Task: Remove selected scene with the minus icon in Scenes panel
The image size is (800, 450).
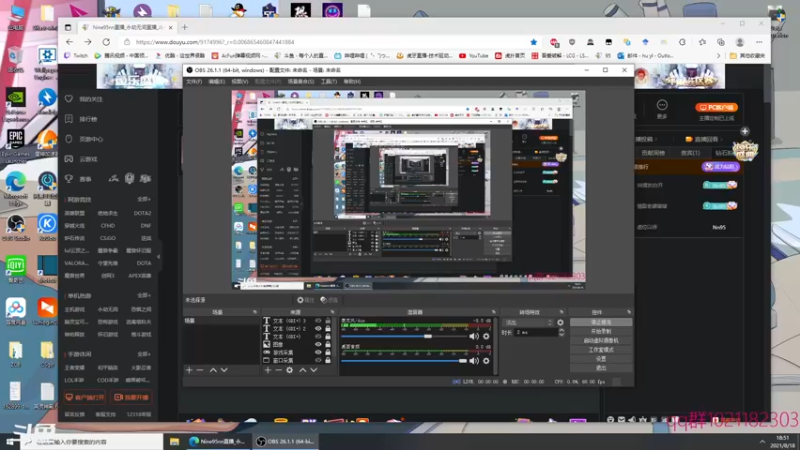Action: [x=200, y=370]
